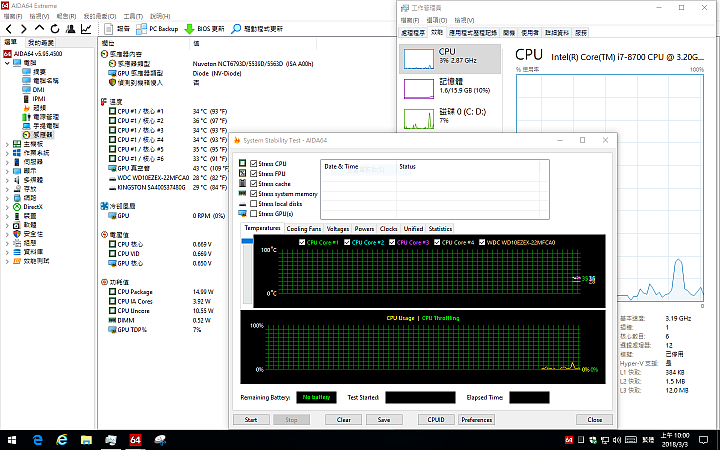The width and height of the screenshot is (720, 450).
Task: Open PC Backup from AIDA64 toolbar
Action: tap(157, 29)
